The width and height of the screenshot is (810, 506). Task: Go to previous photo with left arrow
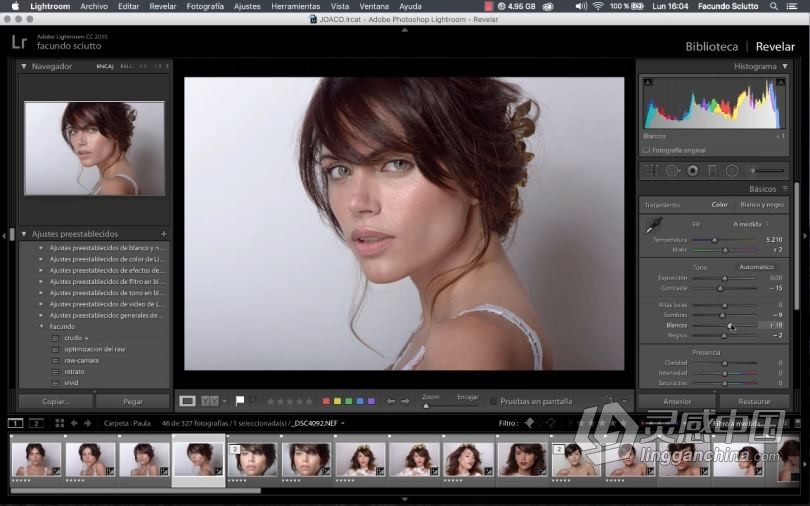pyautogui.click(x=391, y=401)
